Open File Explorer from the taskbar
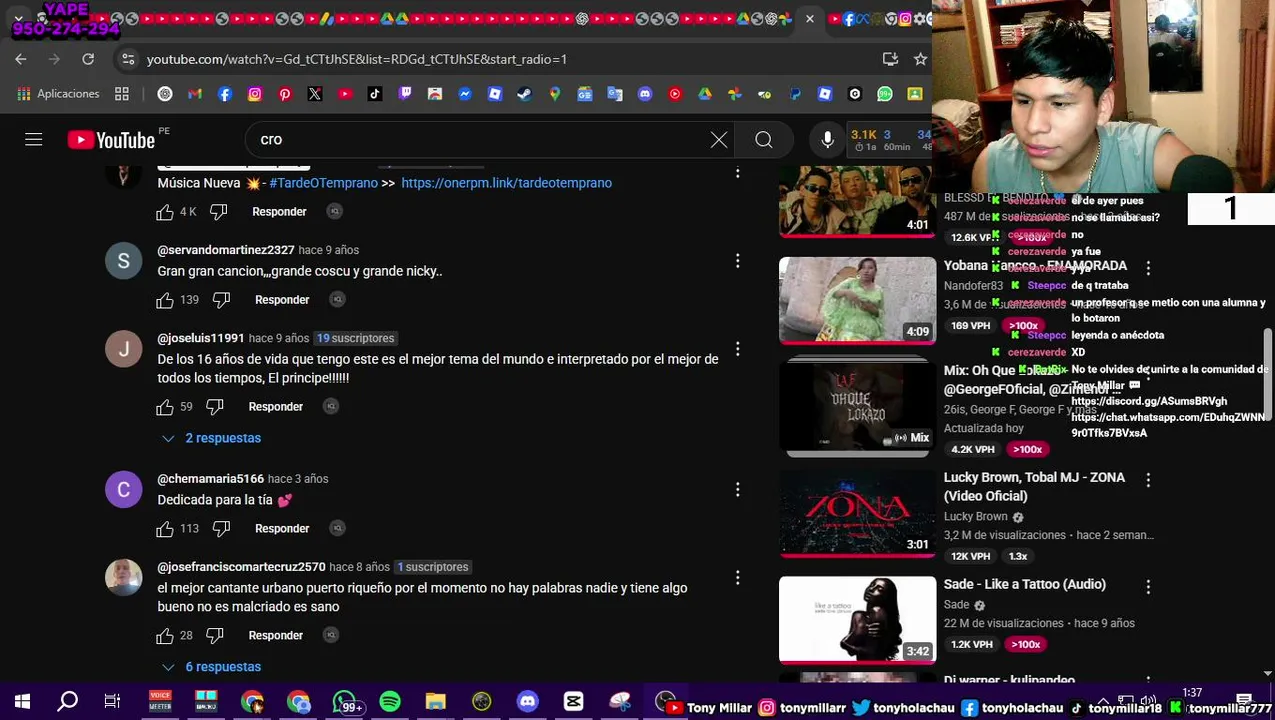 [x=436, y=702]
